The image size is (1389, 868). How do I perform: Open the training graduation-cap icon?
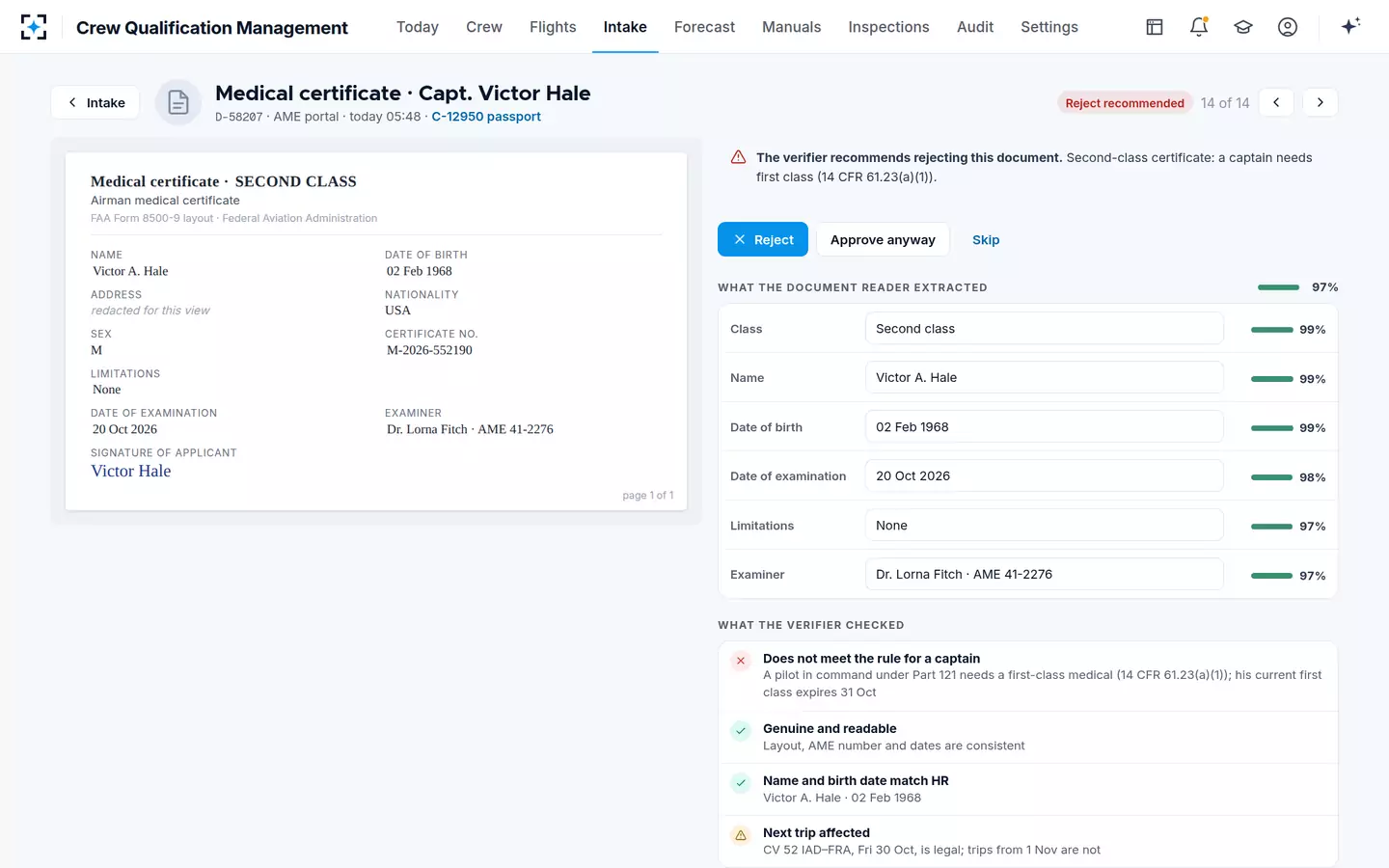coord(1243,27)
